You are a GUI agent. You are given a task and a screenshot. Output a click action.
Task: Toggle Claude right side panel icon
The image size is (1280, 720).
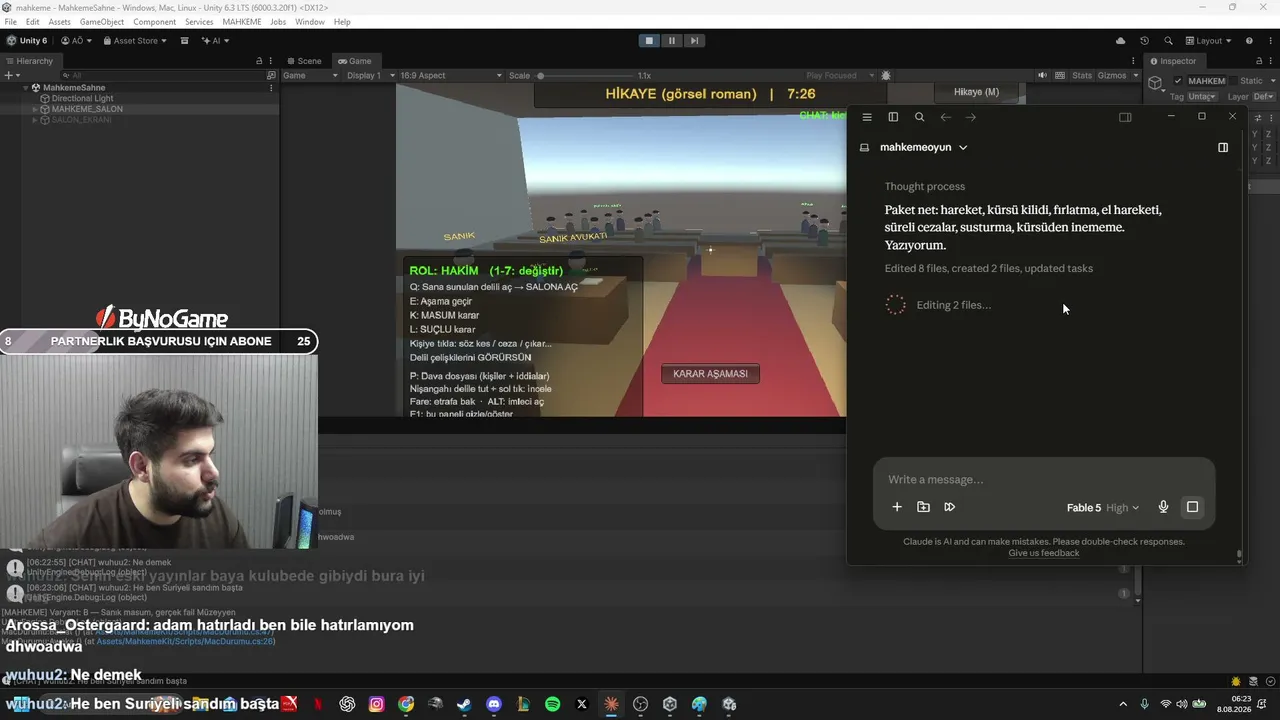(x=1125, y=117)
